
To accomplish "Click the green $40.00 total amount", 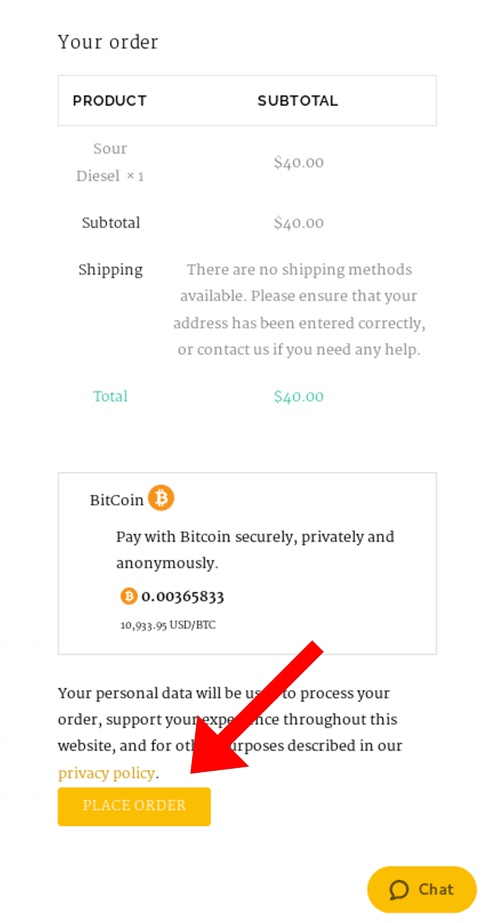I will tap(299, 396).
